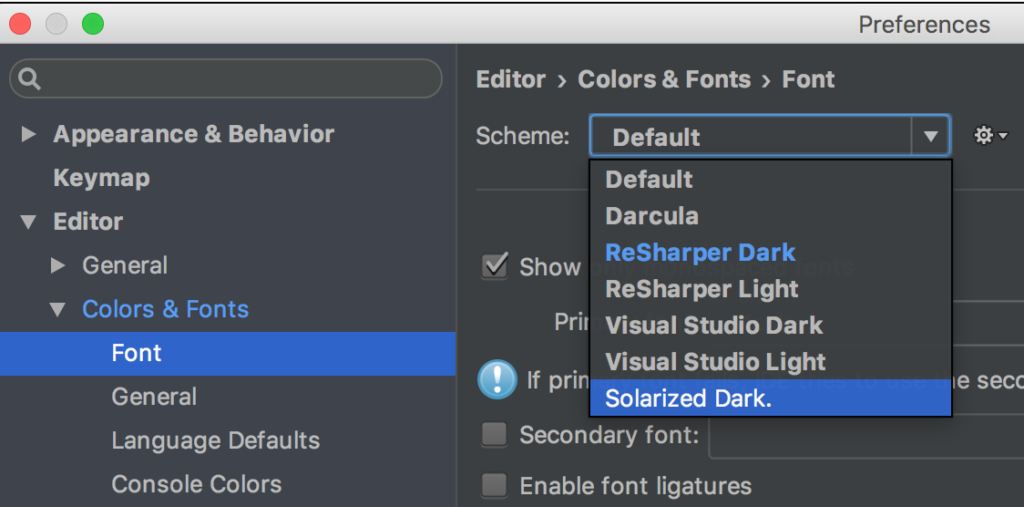This screenshot has height=507, width=1024.
Task: Open Console Colors settings
Action: tap(196, 484)
